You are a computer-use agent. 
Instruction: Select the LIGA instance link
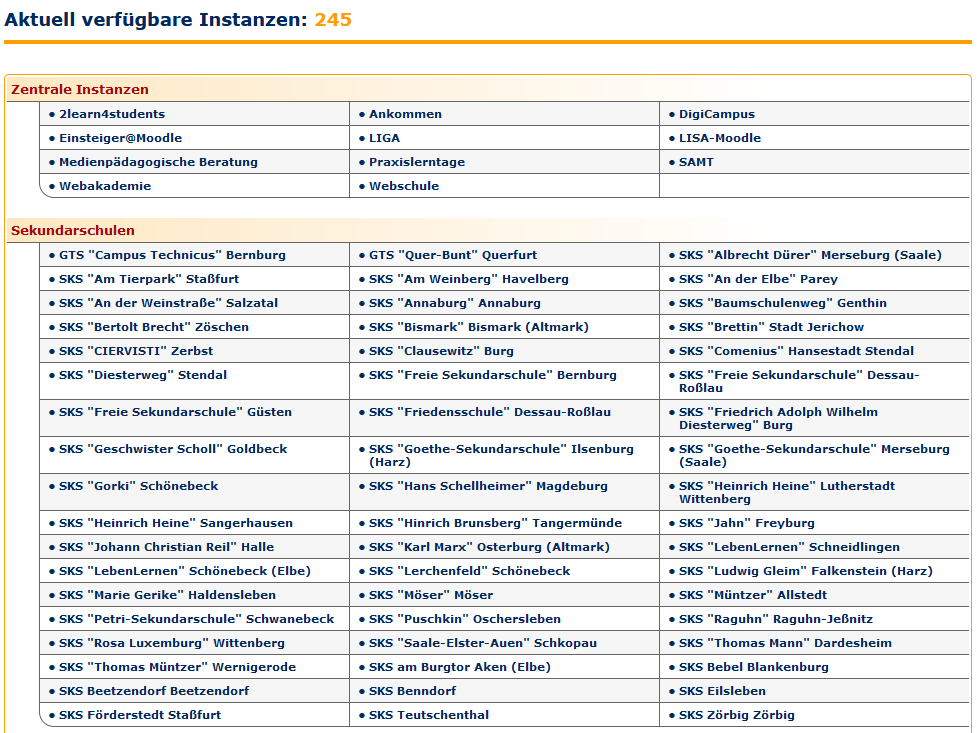(x=384, y=138)
